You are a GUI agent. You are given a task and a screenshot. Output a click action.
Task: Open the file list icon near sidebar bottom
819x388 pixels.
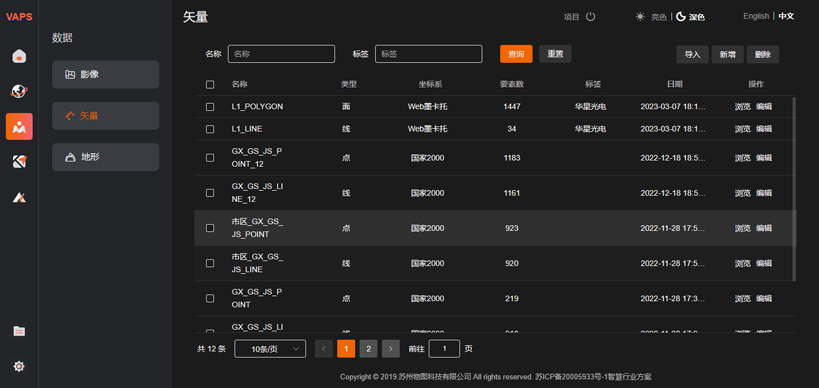point(19,331)
